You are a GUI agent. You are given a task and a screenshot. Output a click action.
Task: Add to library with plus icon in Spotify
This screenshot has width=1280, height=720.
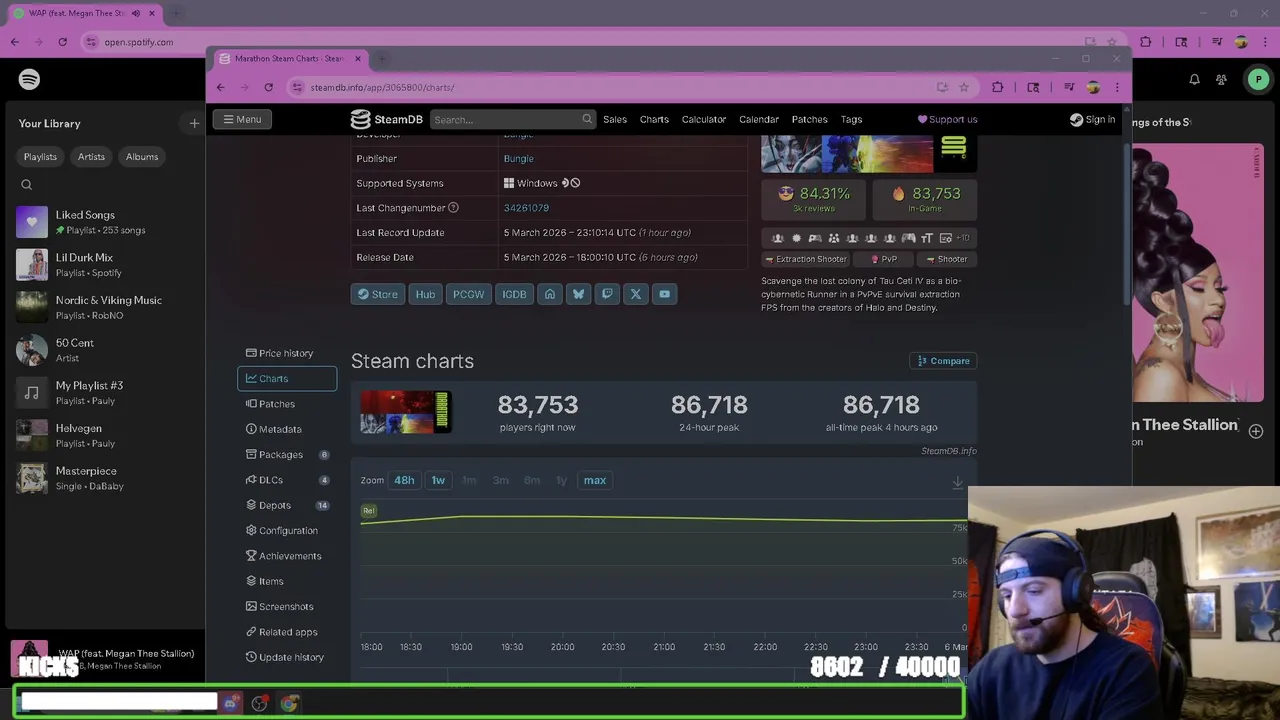(x=194, y=123)
